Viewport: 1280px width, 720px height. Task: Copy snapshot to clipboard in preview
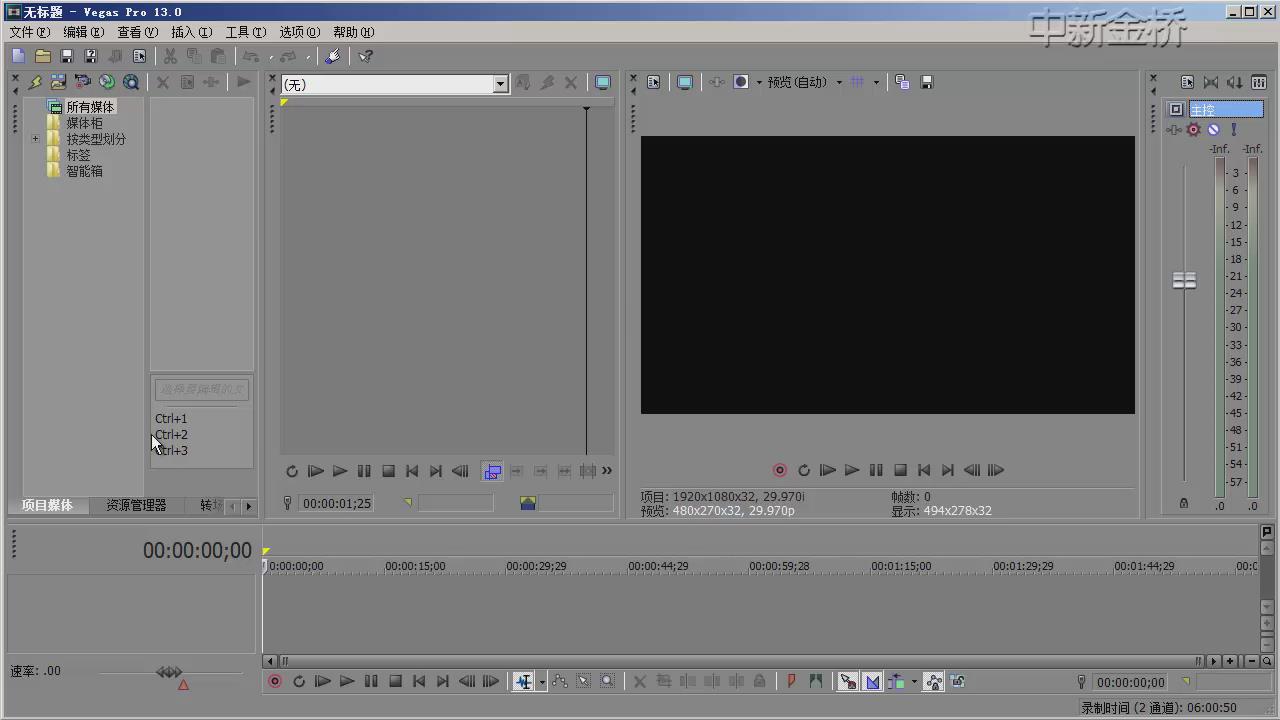[x=902, y=82]
